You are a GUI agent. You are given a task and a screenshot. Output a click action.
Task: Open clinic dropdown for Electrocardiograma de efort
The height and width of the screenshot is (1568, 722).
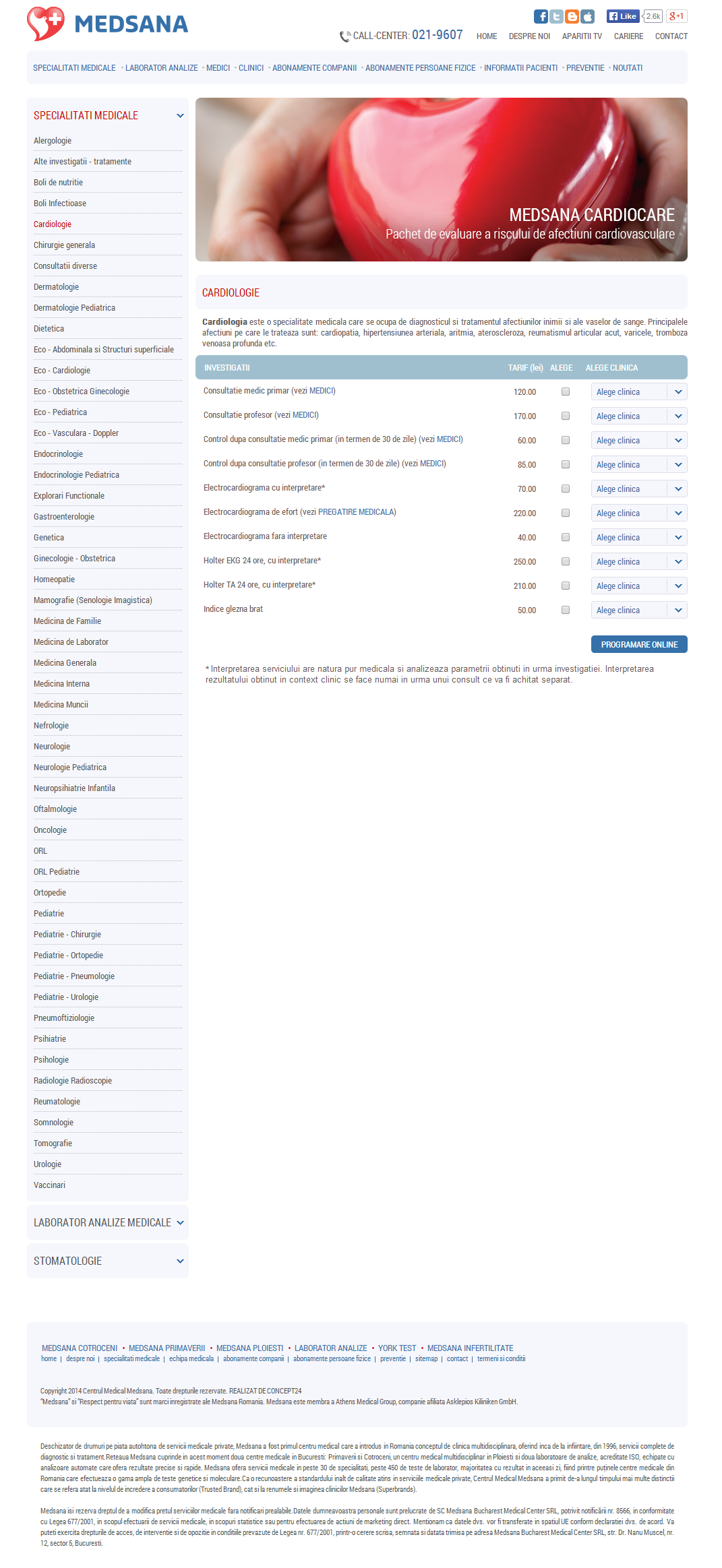coord(639,513)
